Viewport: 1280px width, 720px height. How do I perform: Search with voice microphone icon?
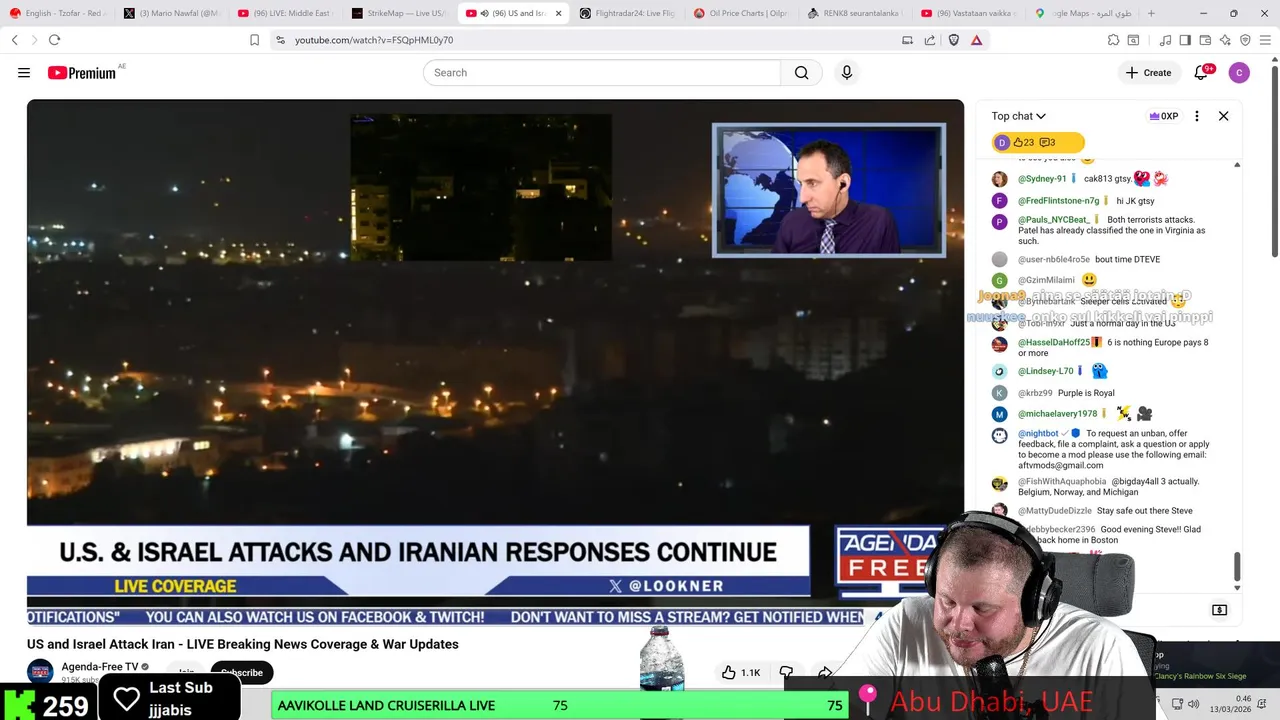pyautogui.click(x=846, y=73)
